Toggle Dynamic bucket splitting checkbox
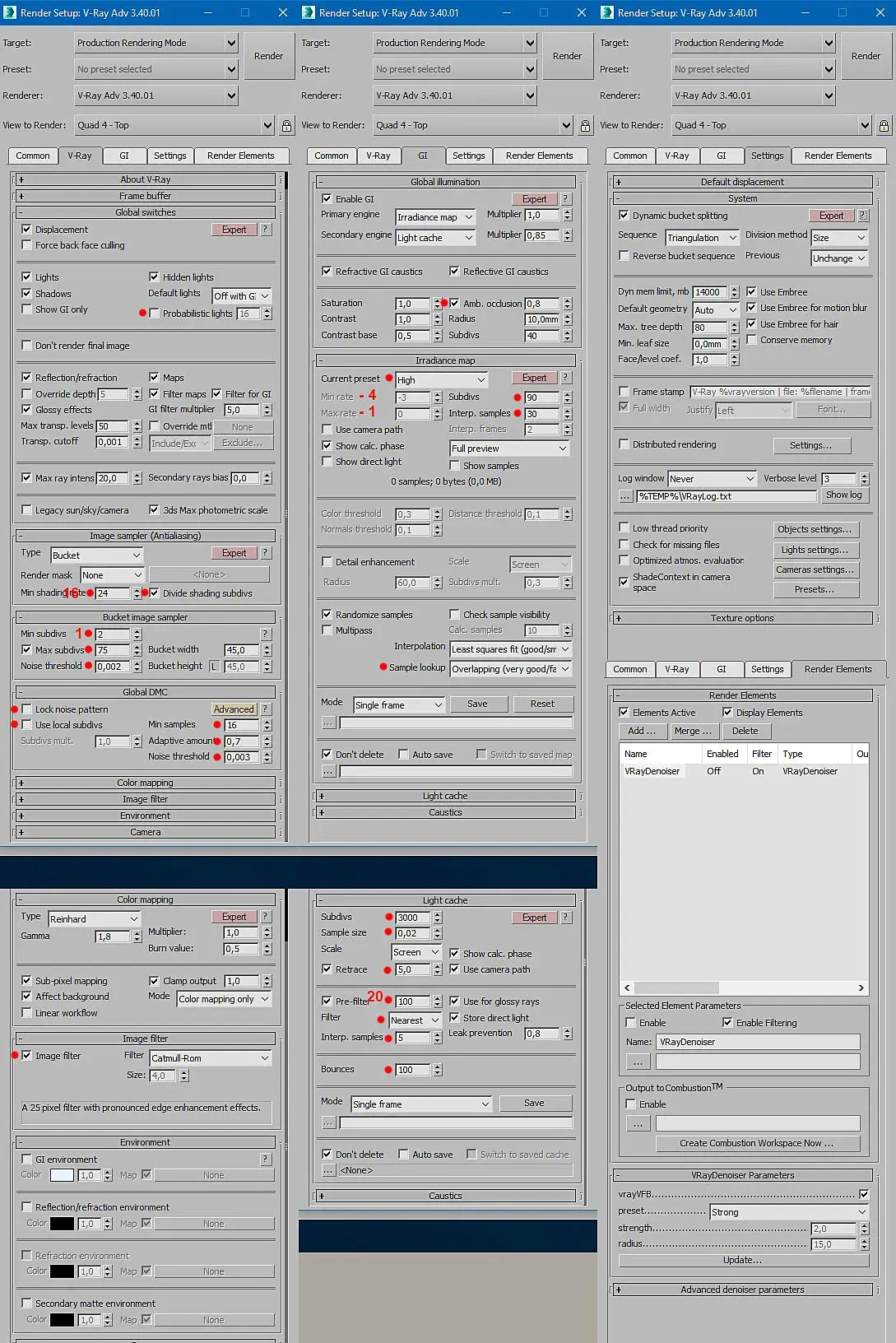 624,216
